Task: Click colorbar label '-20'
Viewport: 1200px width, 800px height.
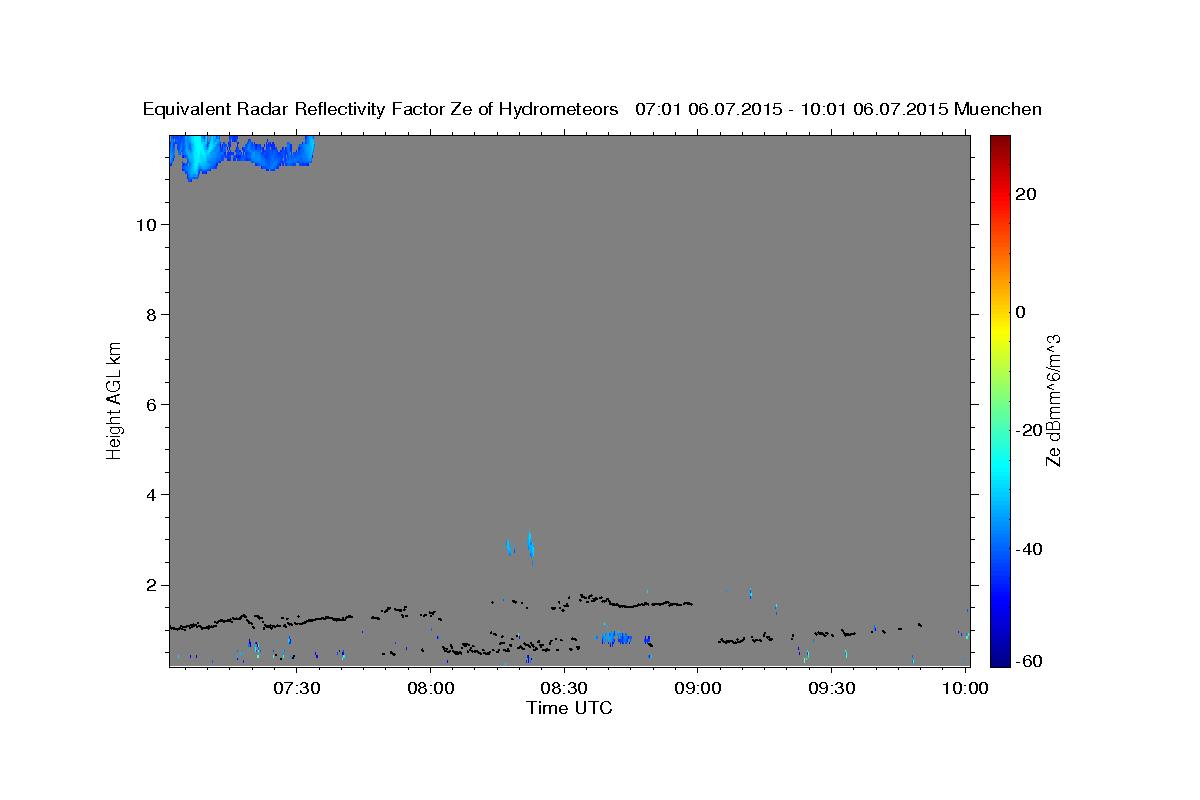Action: [x=1029, y=430]
